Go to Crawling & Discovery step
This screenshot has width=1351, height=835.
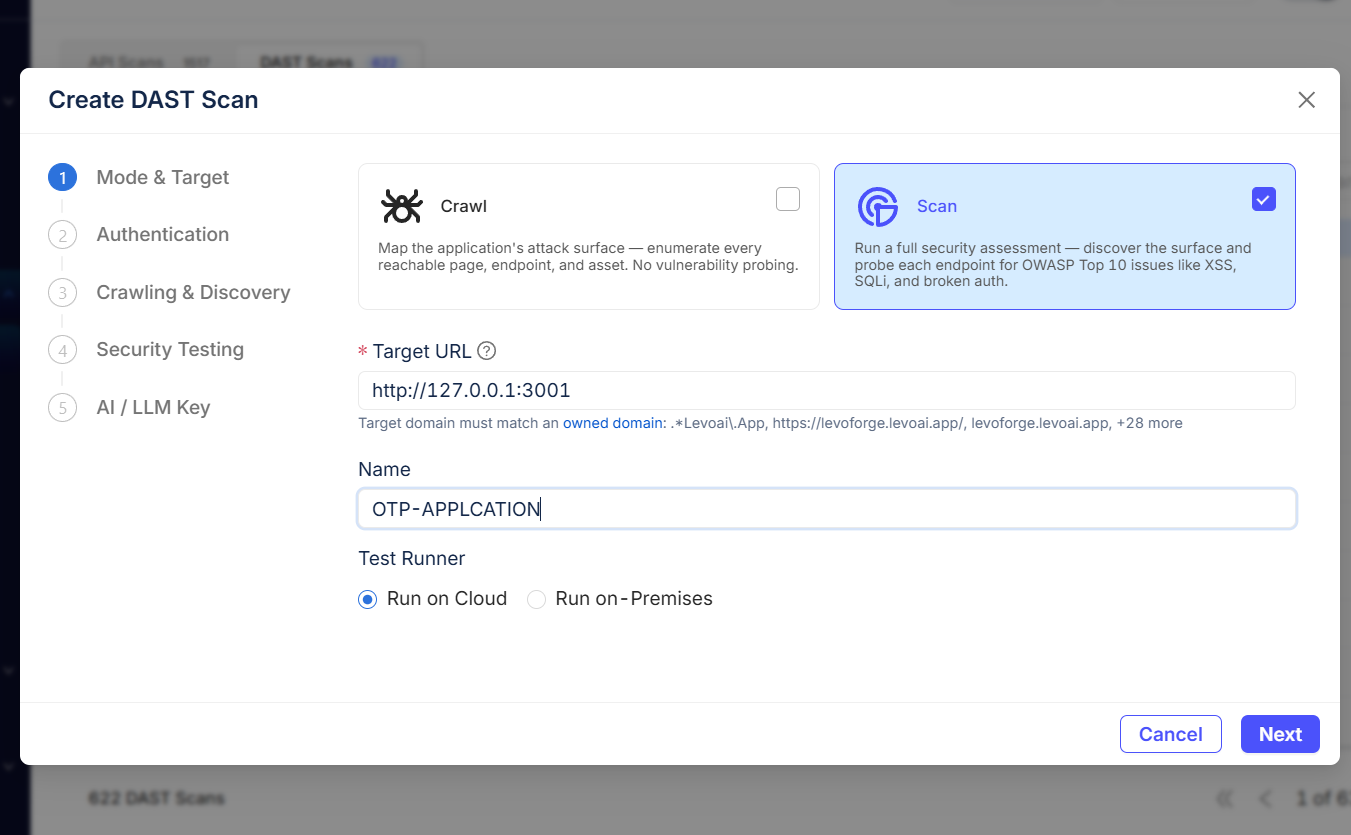tap(193, 292)
